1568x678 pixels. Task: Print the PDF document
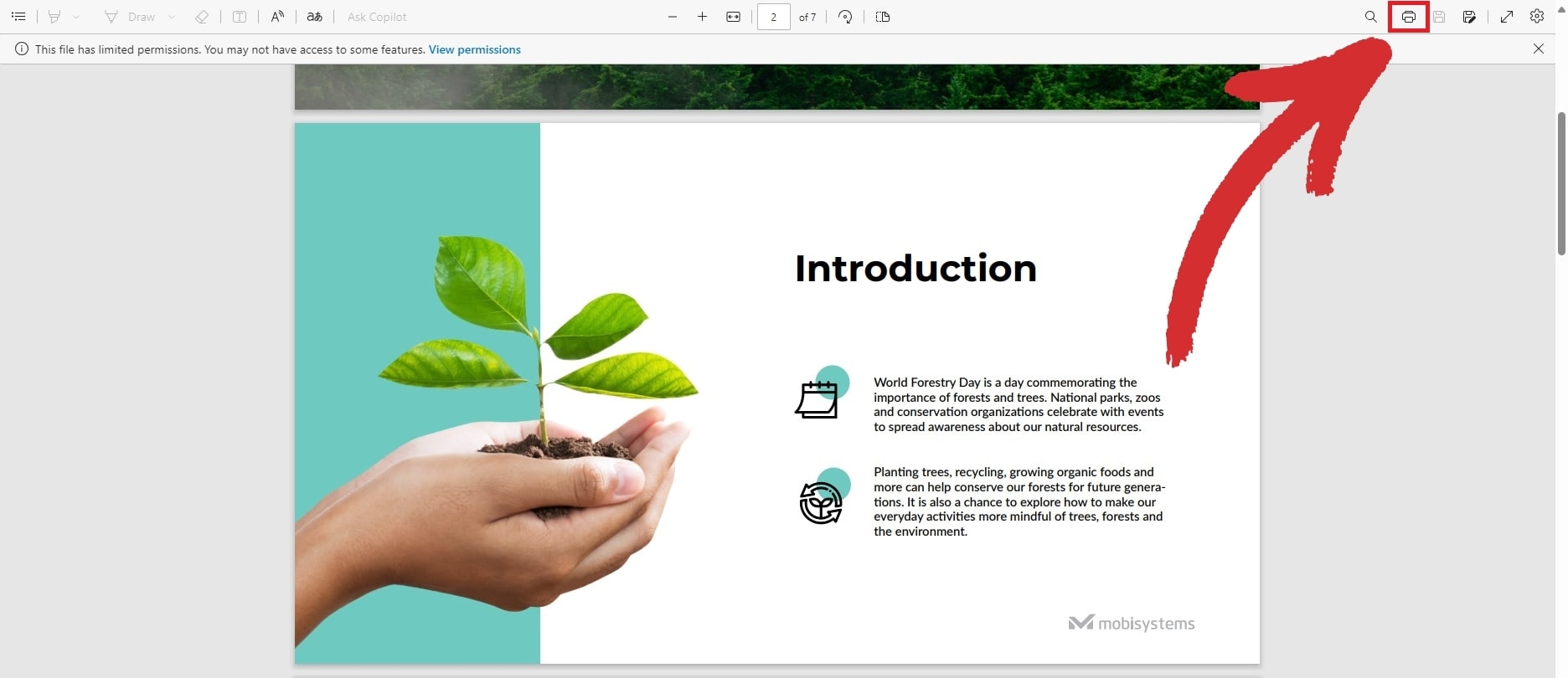tap(1409, 17)
